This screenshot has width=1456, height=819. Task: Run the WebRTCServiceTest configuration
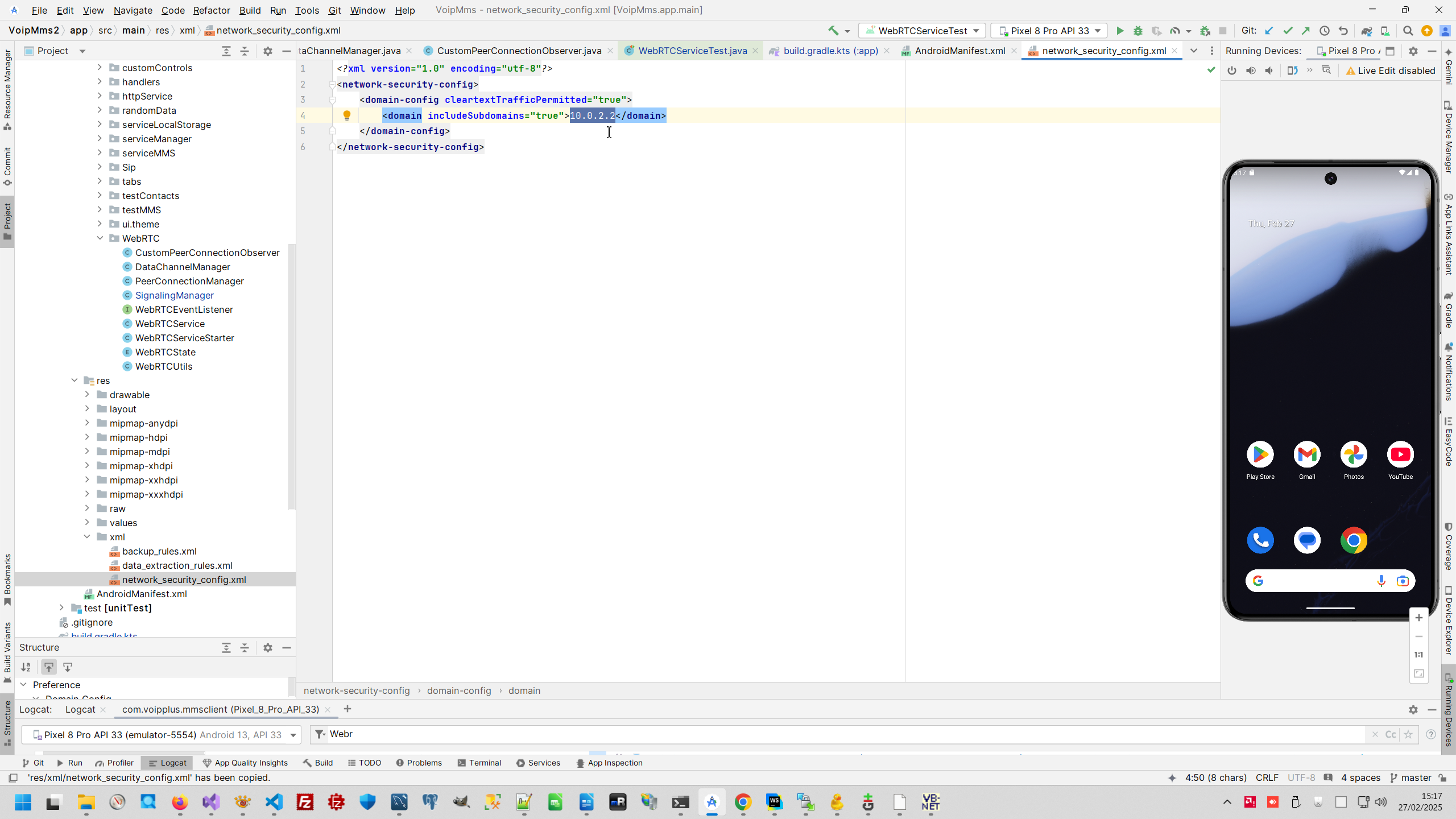pos(1119,31)
